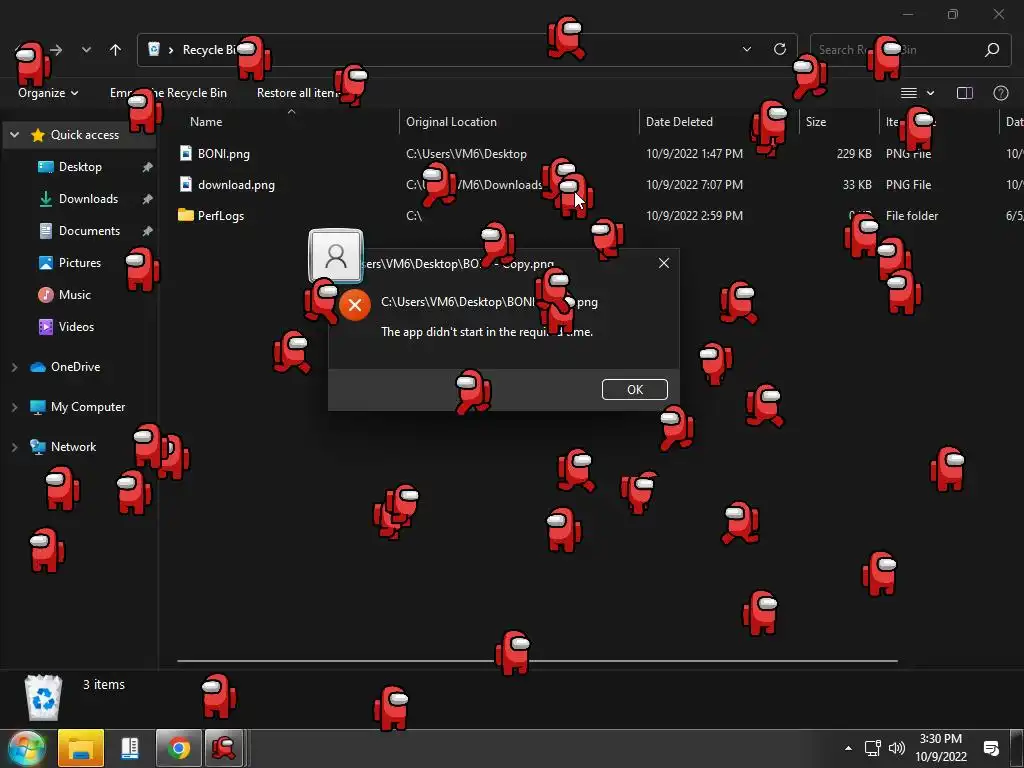Click the taskbar library books icon
This screenshot has width=1024, height=768.
click(x=130, y=748)
